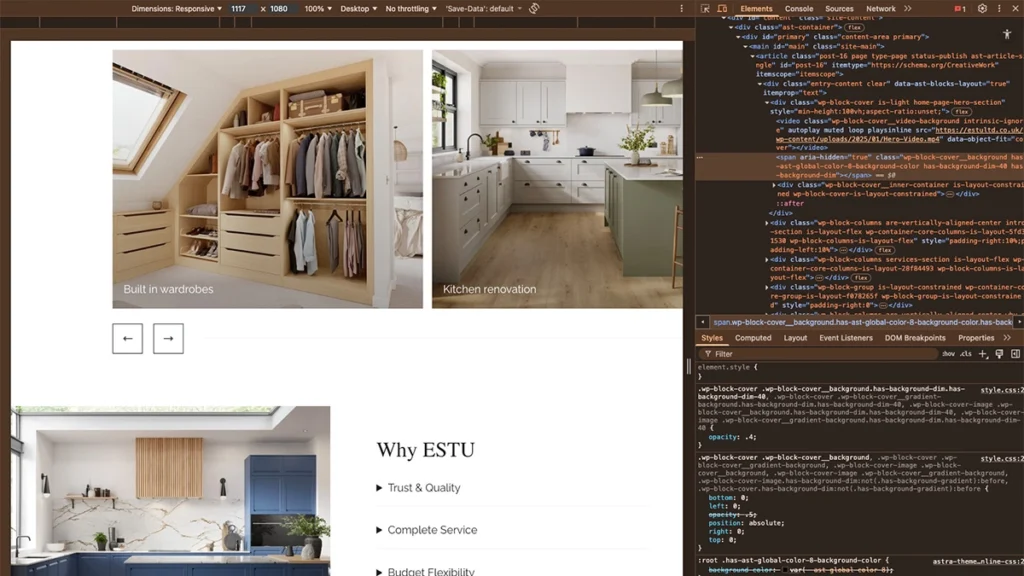Toggle the :hov element state button

(948, 354)
